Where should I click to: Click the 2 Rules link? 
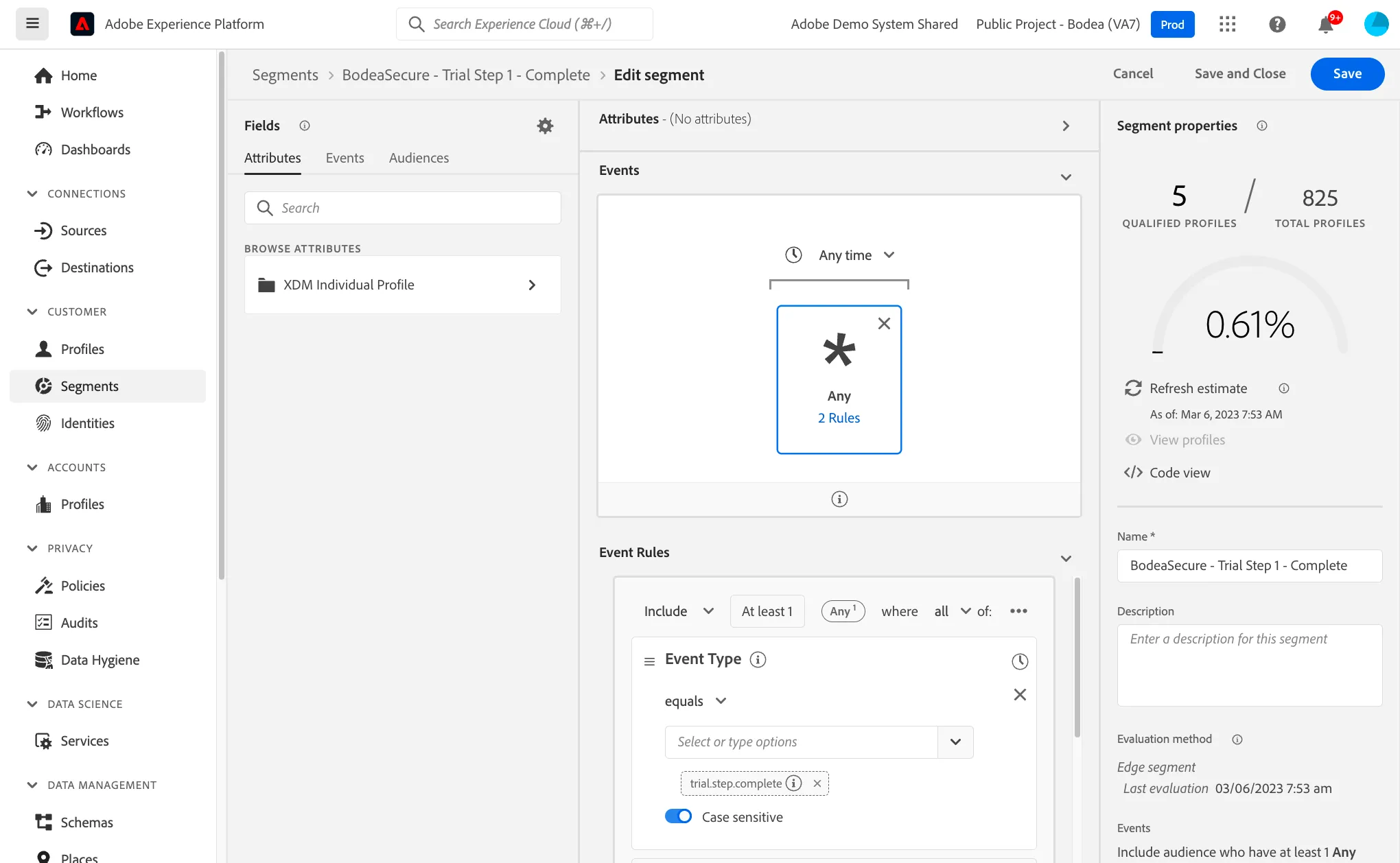(839, 418)
